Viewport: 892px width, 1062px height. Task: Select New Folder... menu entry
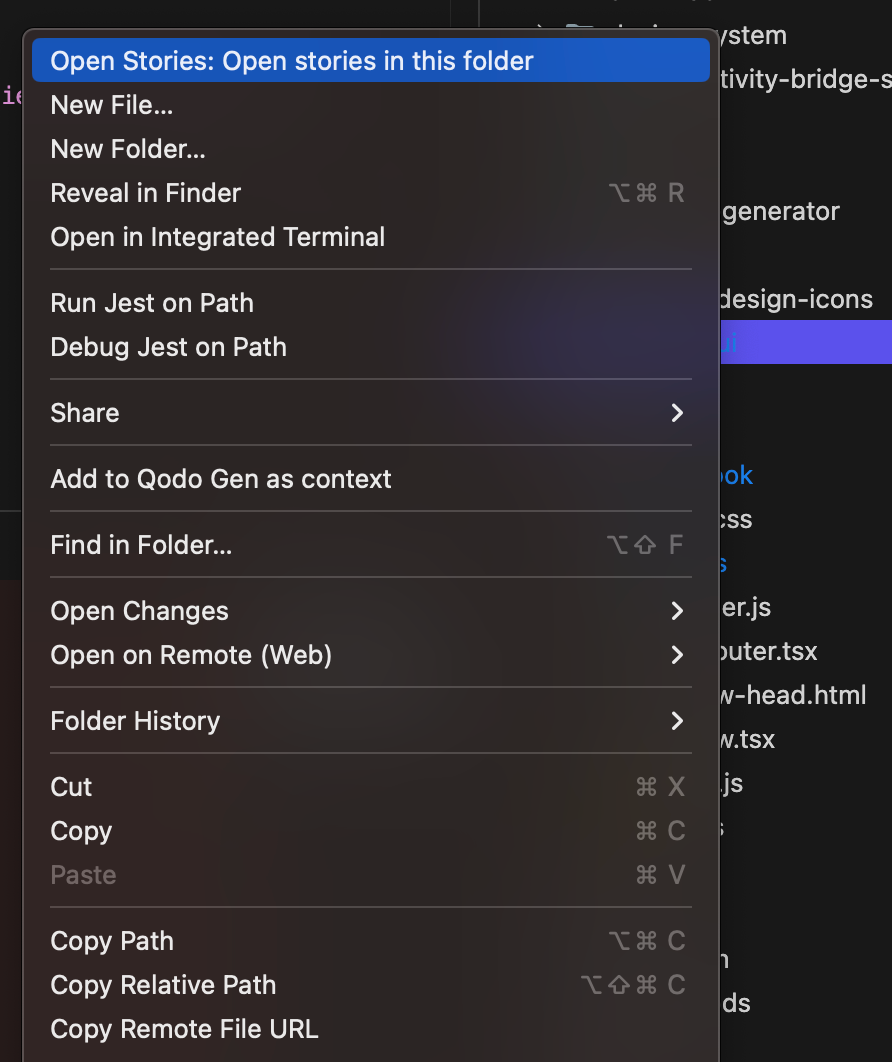point(370,149)
